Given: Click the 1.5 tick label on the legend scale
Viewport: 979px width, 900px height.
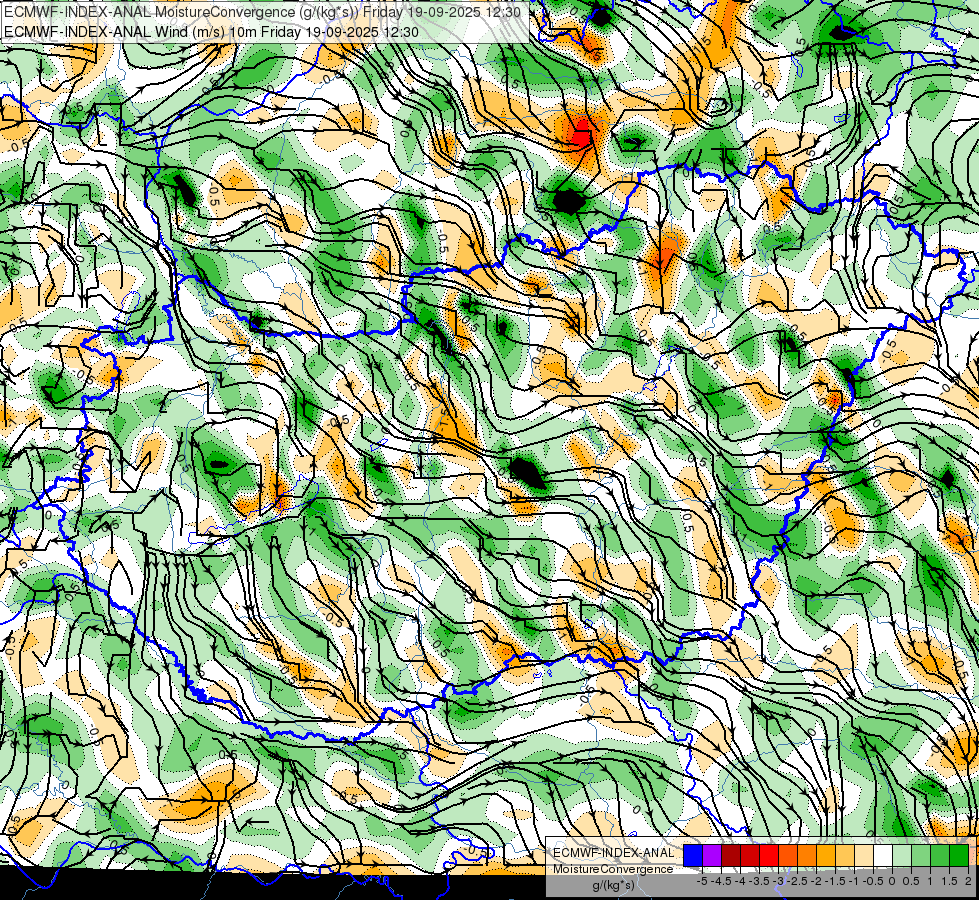Looking at the screenshot, I should (949, 881).
